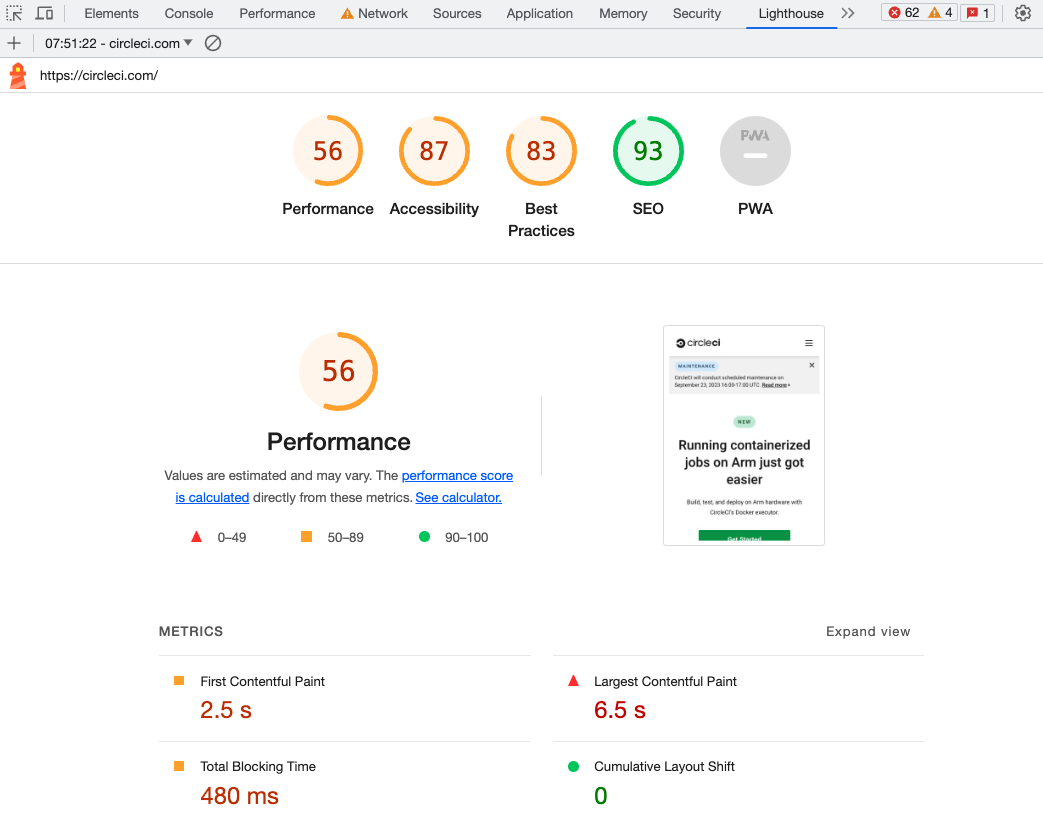Clear all Lighthouse reports
This screenshot has width=1043, height=823.
pos(210,43)
